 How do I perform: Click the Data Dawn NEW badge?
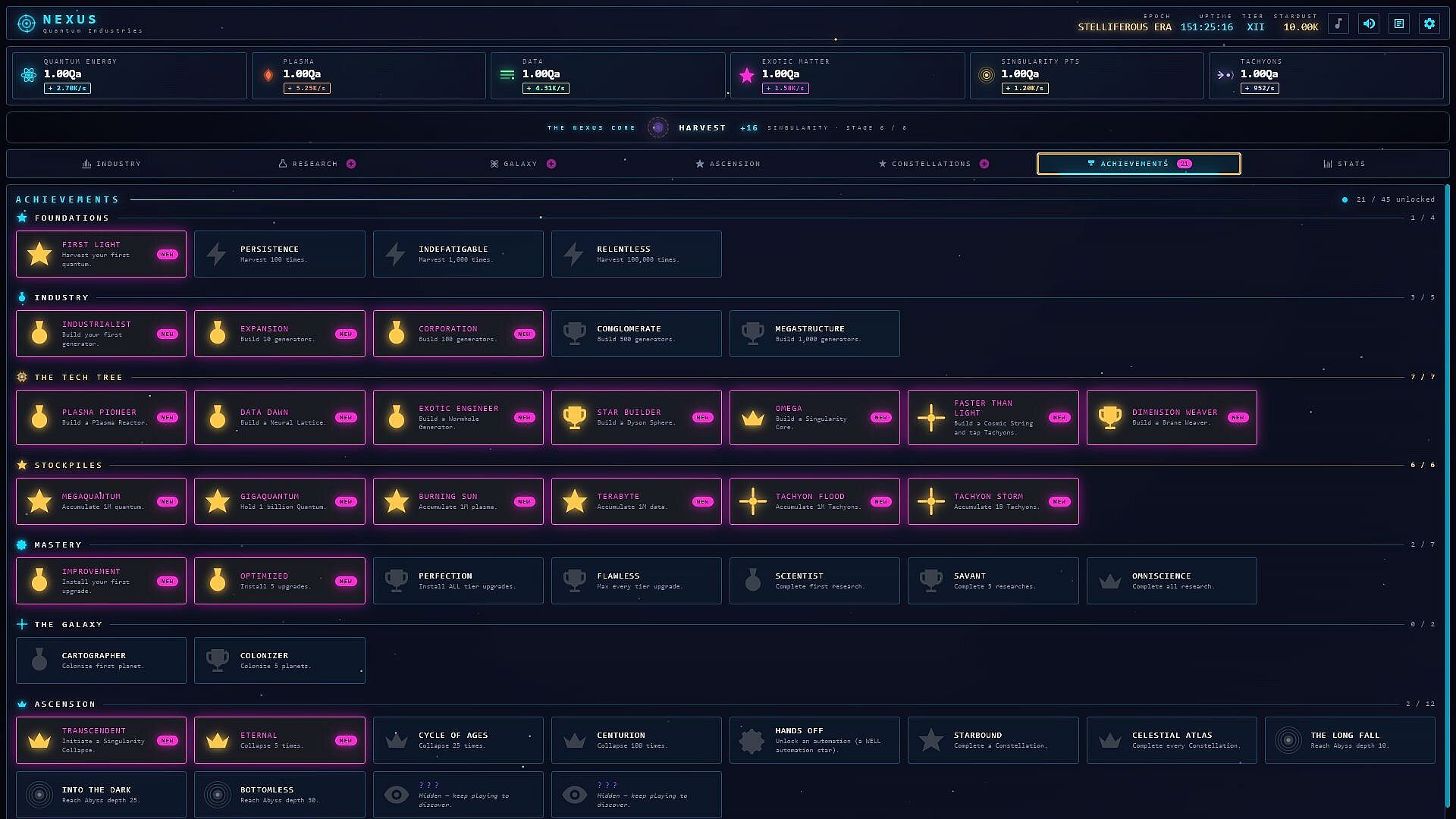click(346, 417)
